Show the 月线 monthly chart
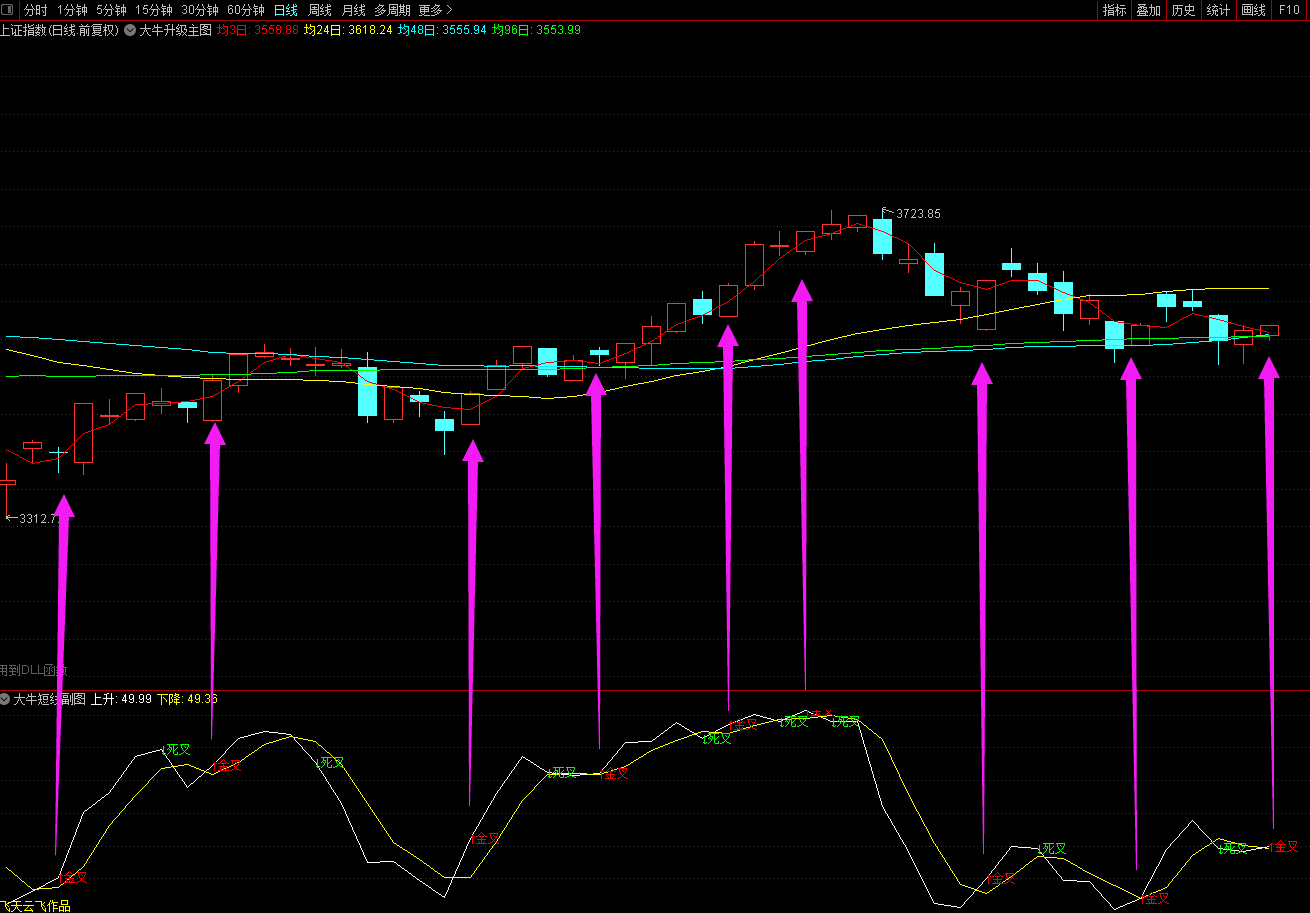Image resolution: width=1310 pixels, height=913 pixels. [x=354, y=10]
